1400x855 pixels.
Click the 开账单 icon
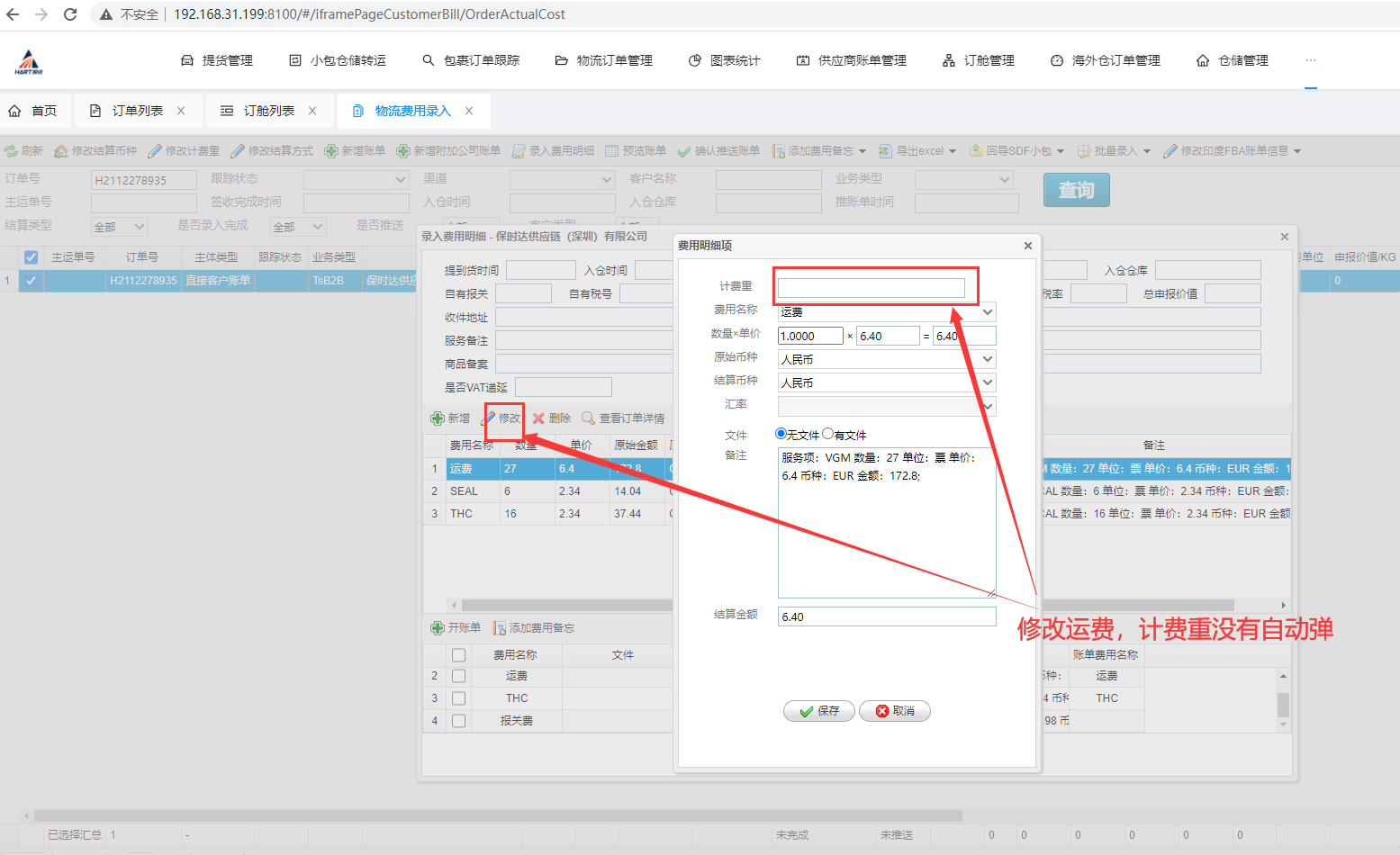(x=438, y=628)
